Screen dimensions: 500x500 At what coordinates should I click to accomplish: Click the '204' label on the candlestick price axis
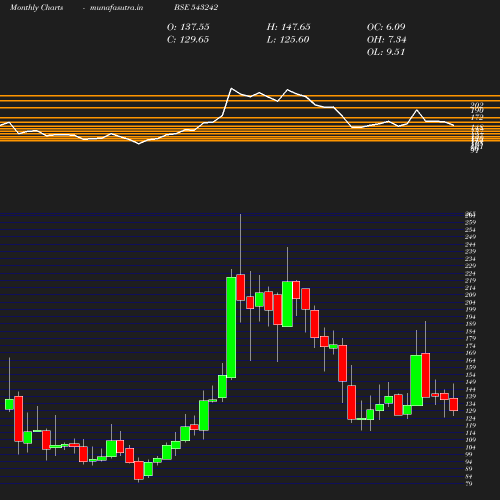point(471,302)
